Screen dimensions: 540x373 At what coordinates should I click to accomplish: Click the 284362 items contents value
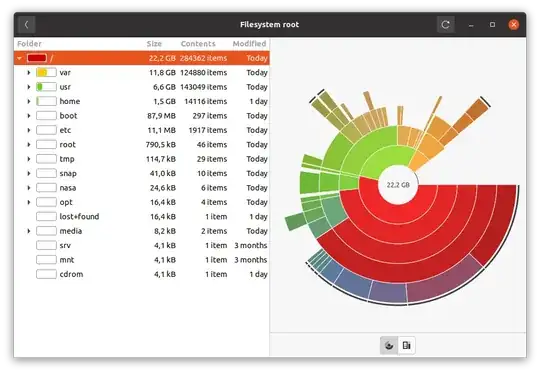pyautogui.click(x=204, y=58)
